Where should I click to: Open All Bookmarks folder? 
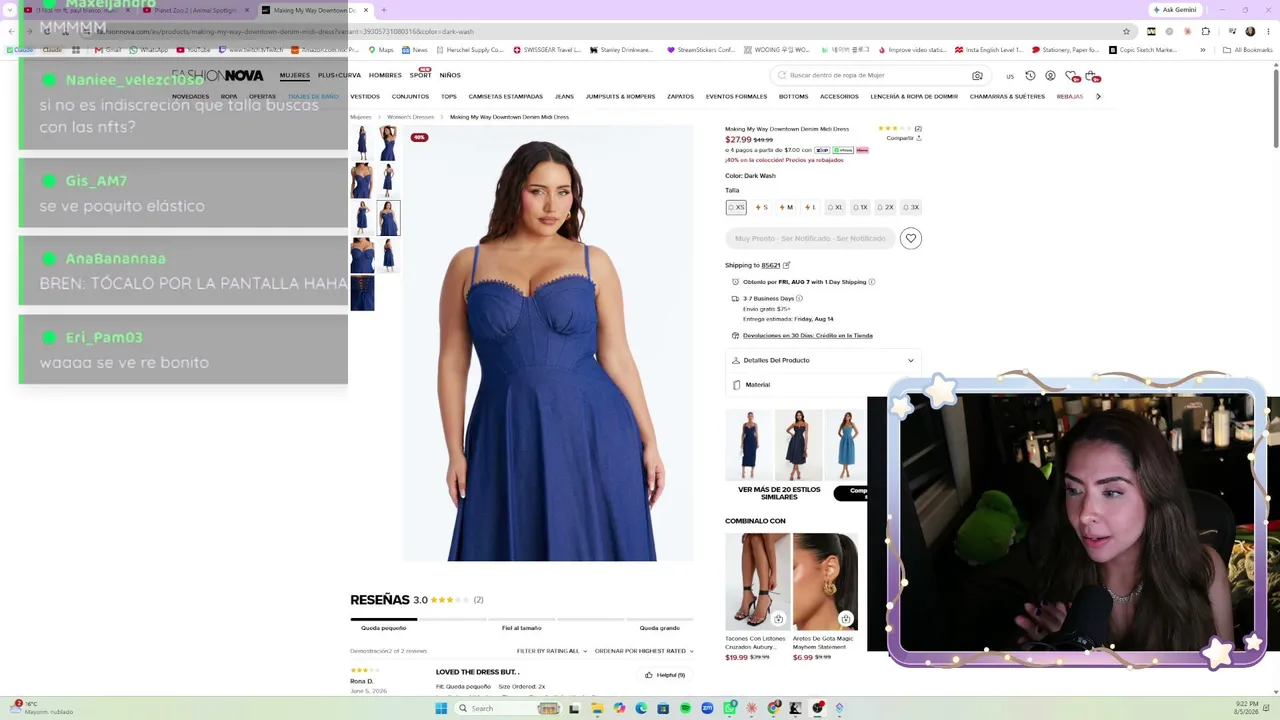1248,50
